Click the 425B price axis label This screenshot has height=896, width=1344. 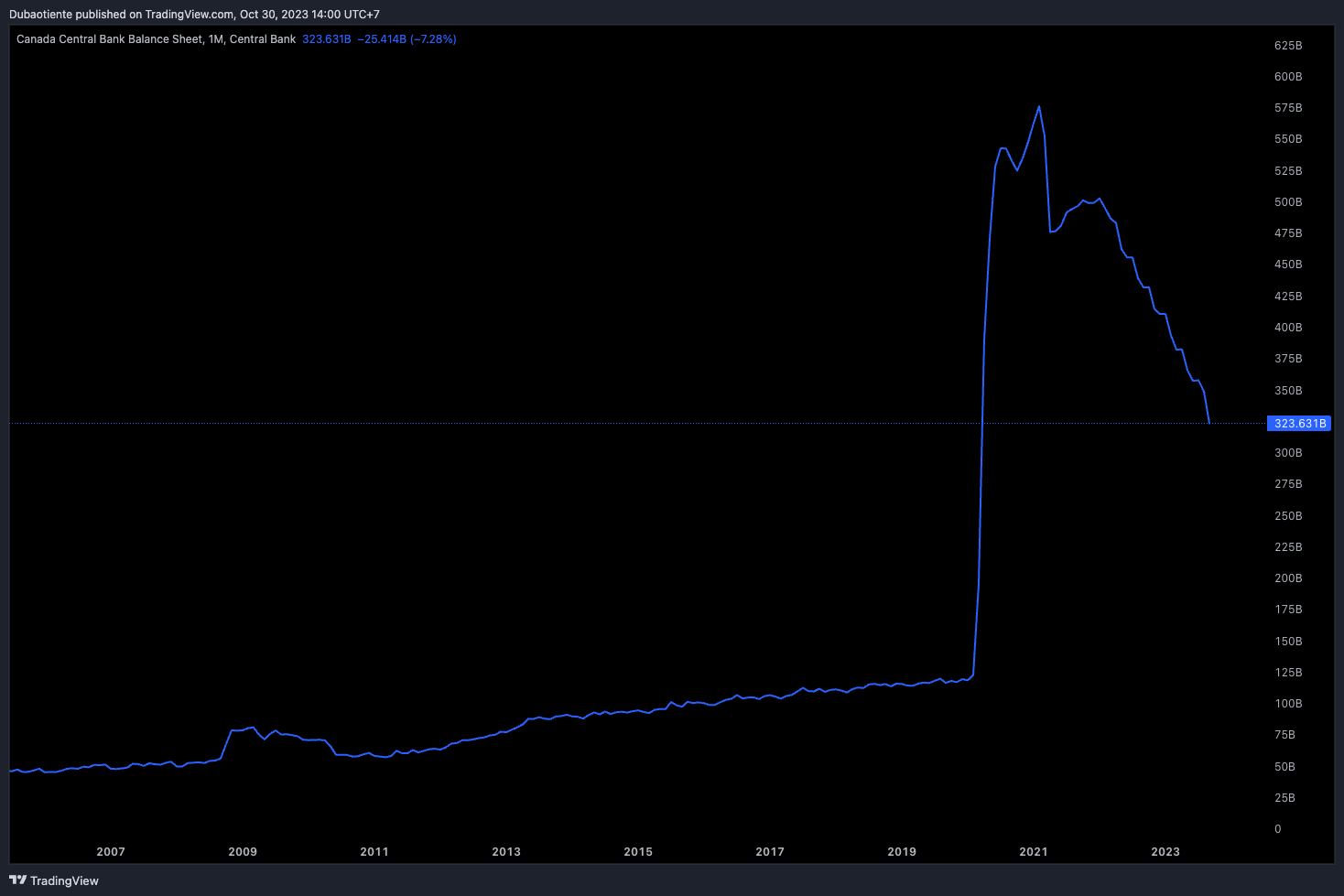click(1288, 297)
